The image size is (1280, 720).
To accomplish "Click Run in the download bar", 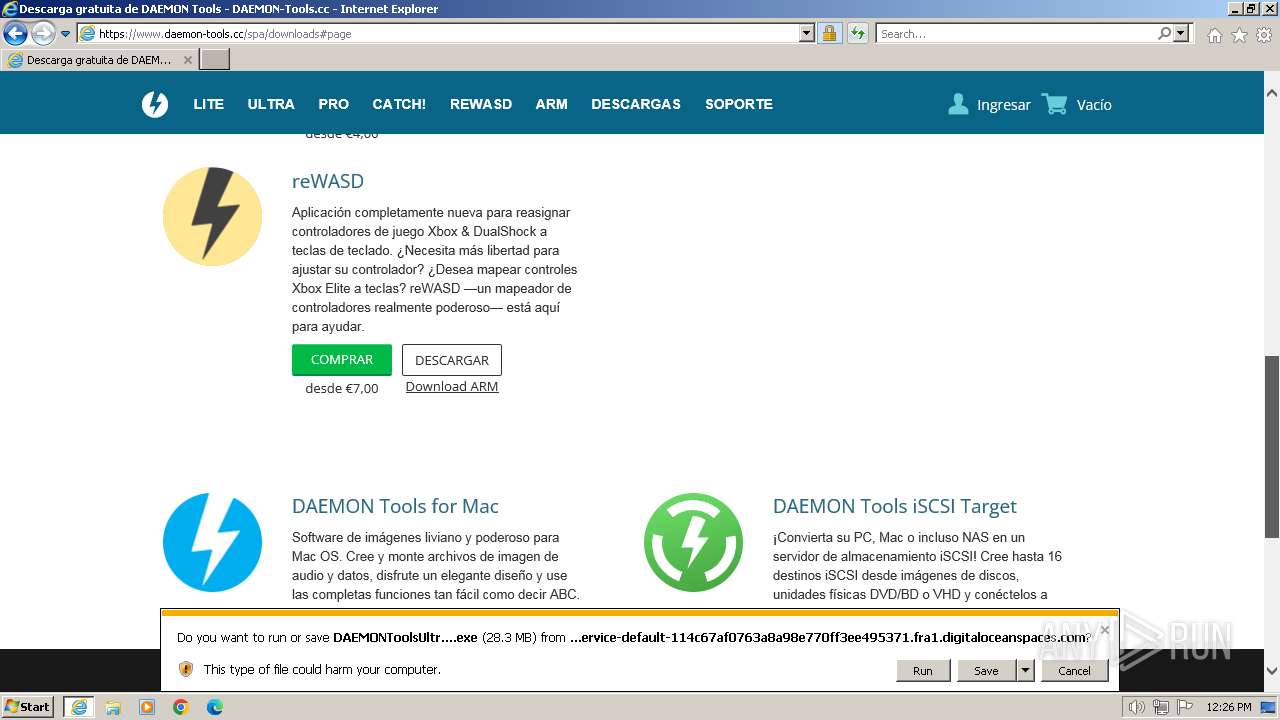I will [922, 671].
